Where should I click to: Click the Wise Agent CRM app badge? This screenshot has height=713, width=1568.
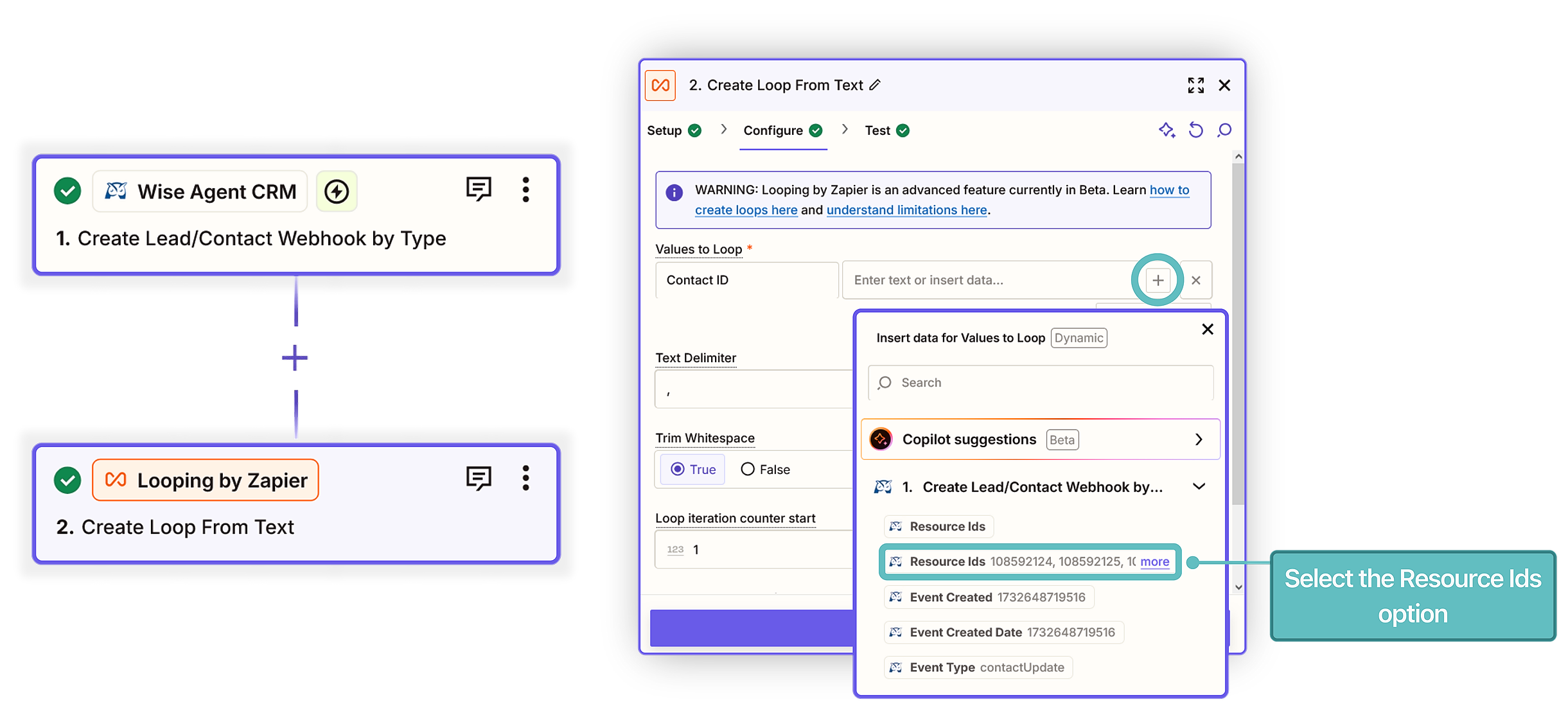tap(200, 191)
